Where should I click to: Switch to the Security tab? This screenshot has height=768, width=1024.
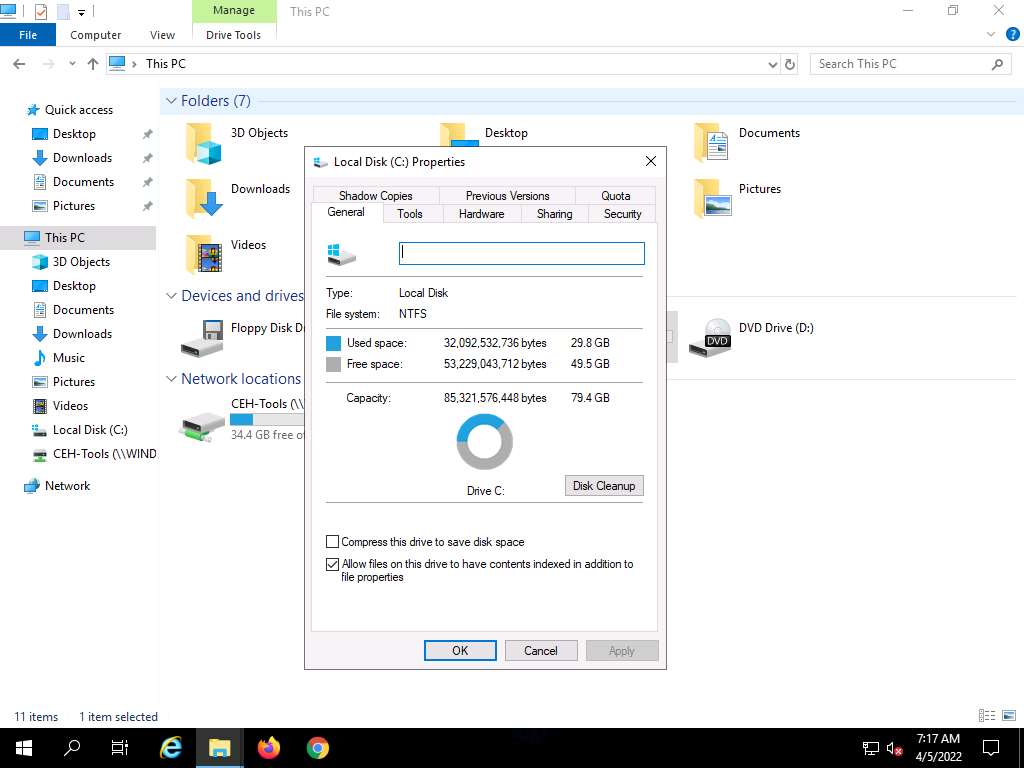(622, 214)
